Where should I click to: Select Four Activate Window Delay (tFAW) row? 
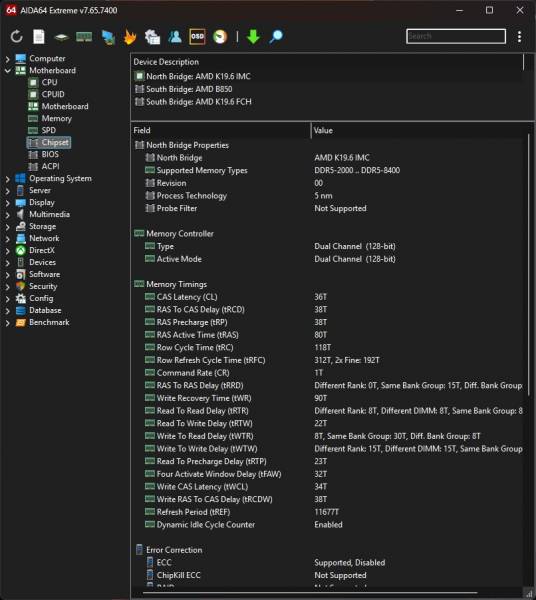(329, 474)
